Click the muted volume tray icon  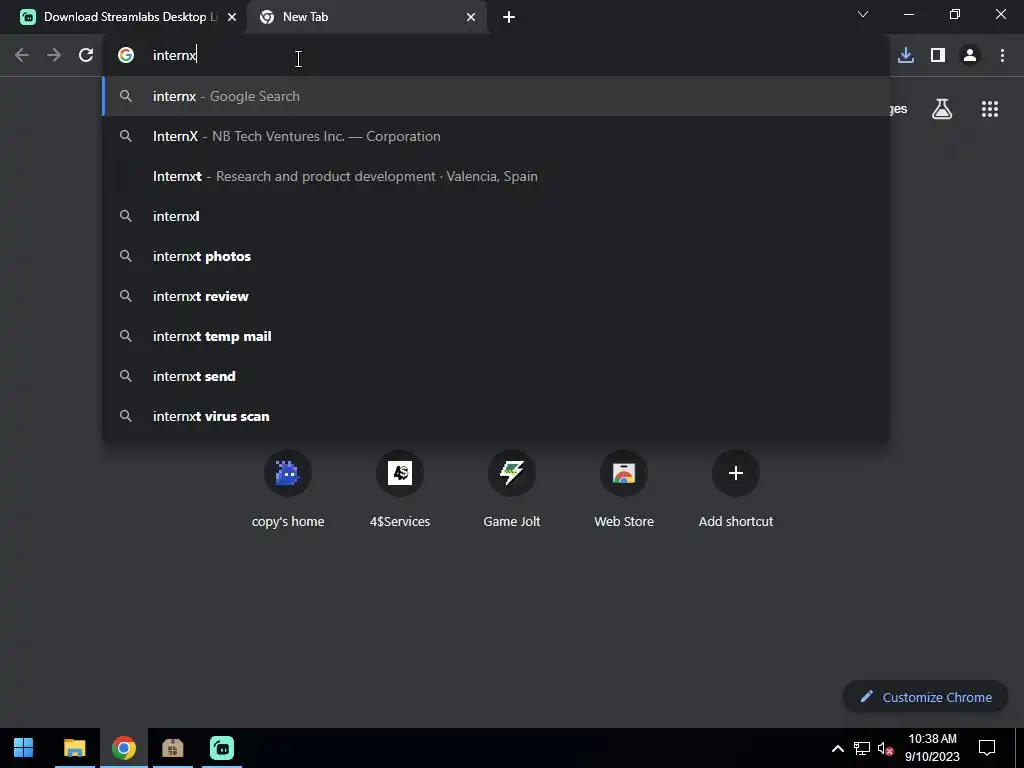(x=885, y=748)
